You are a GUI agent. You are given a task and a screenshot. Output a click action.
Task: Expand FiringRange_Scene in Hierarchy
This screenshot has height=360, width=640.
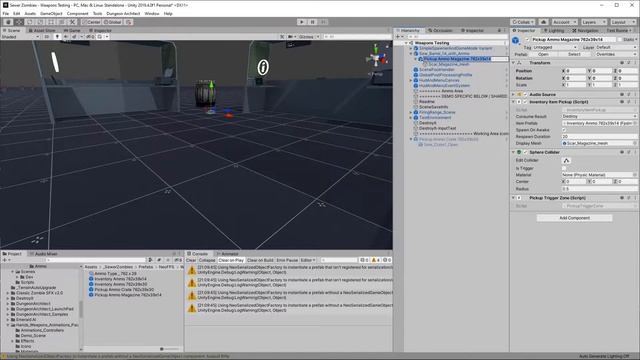click(411, 112)
